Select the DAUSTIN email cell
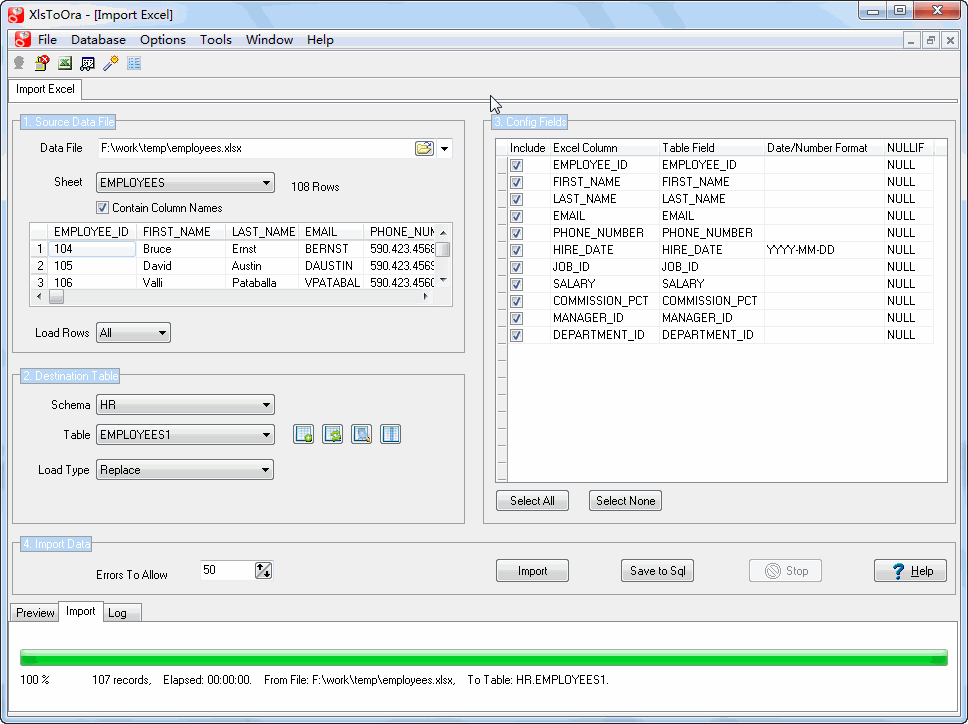Viewport: 968px width, 724px height. [x=332, y=266]
